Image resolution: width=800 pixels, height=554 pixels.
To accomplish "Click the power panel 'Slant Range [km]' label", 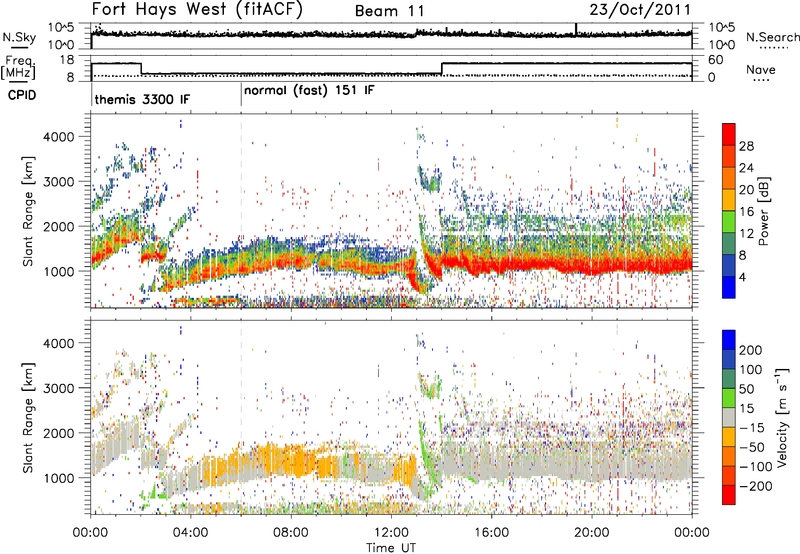I will click(28, 211).
